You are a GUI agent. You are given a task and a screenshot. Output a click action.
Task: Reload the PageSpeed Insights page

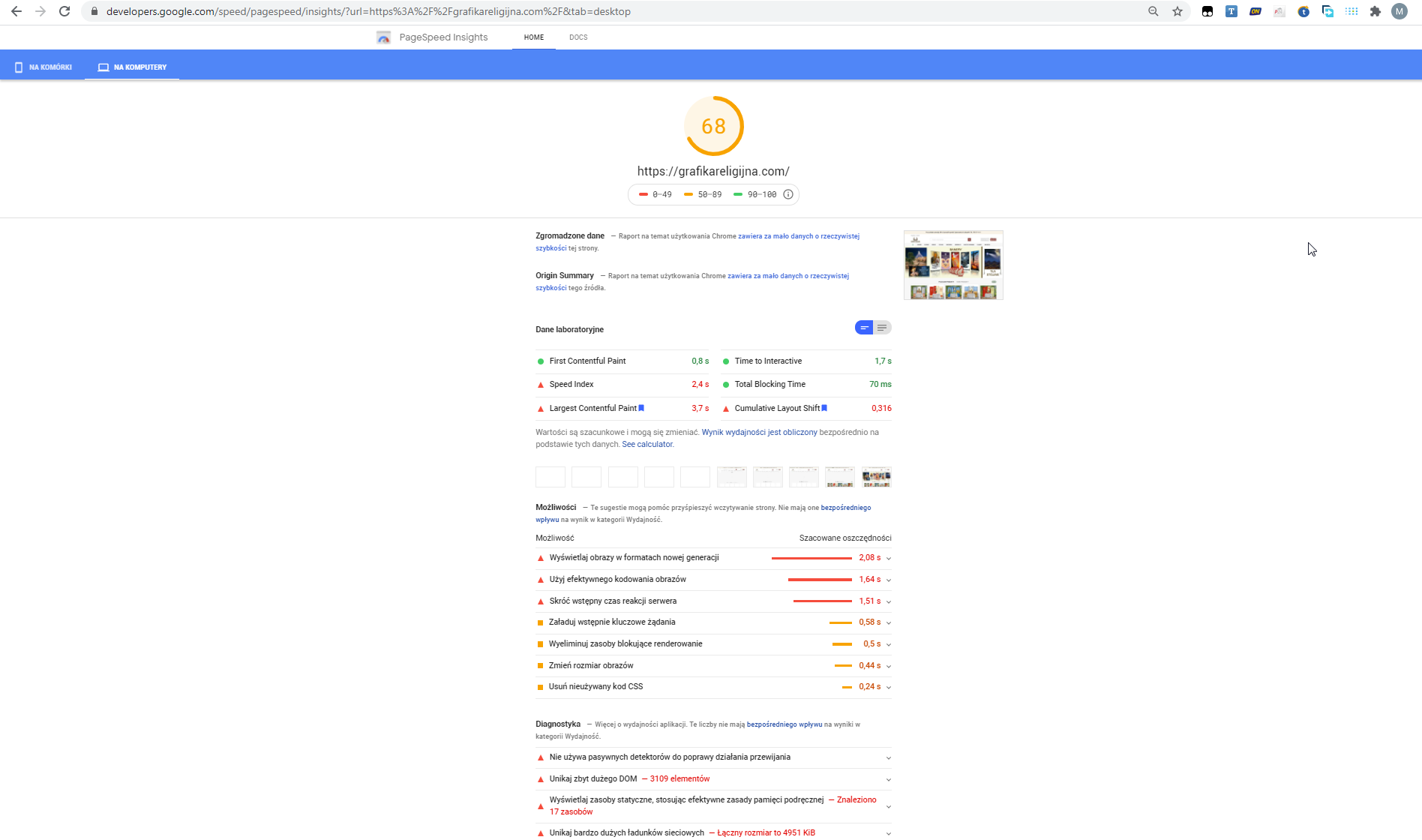[64, 11]
